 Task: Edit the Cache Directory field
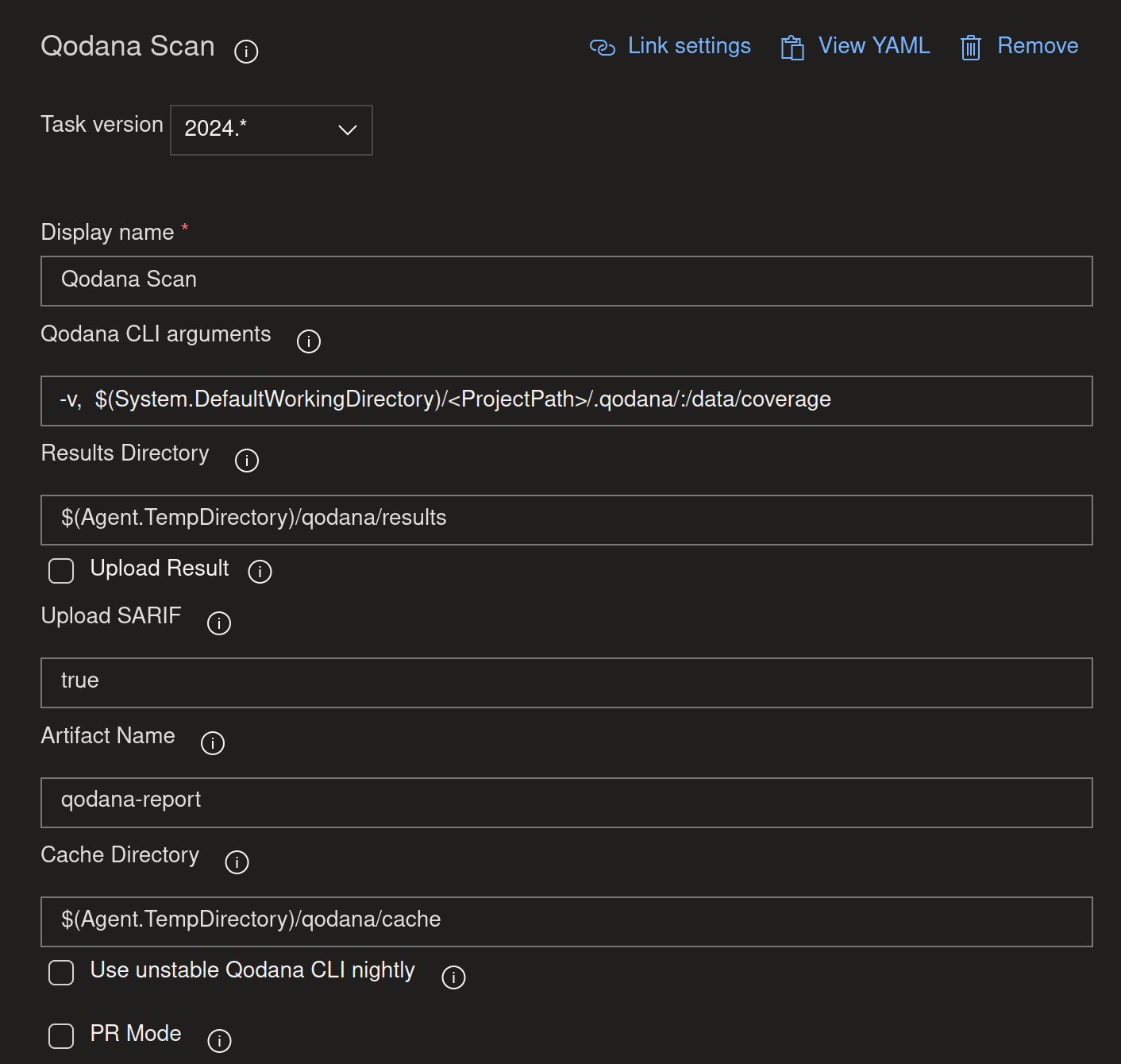pos(566,922)
